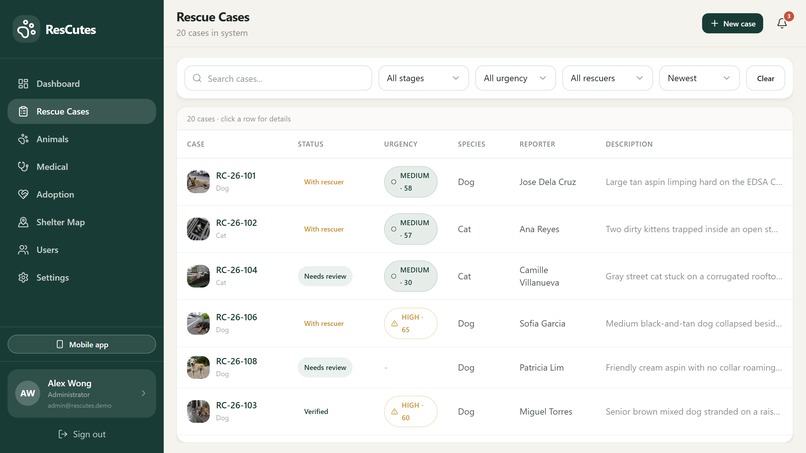Click reporter Sofia Garcia

point(542,323)
